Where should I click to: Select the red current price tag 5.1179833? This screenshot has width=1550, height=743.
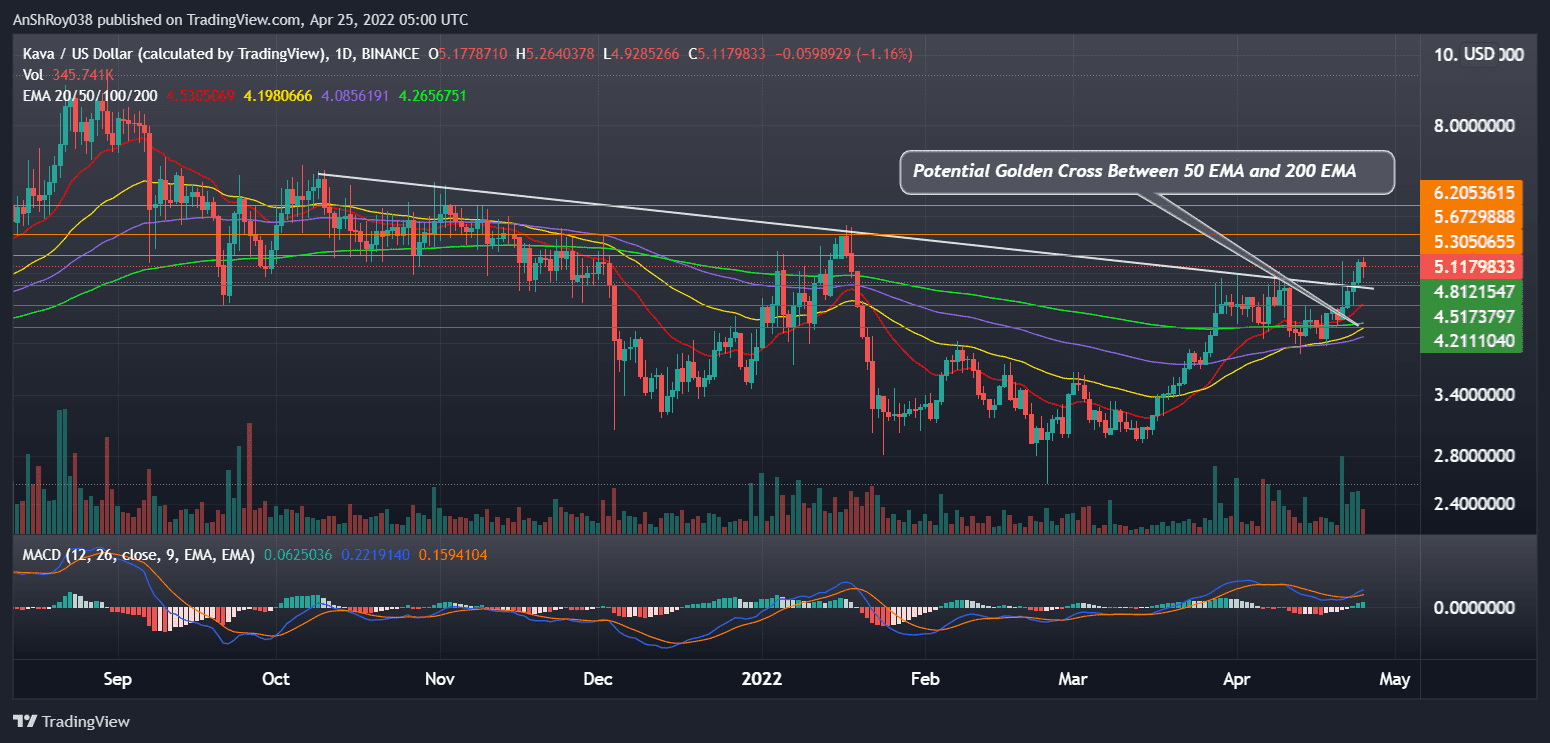tap(1470, 267)
